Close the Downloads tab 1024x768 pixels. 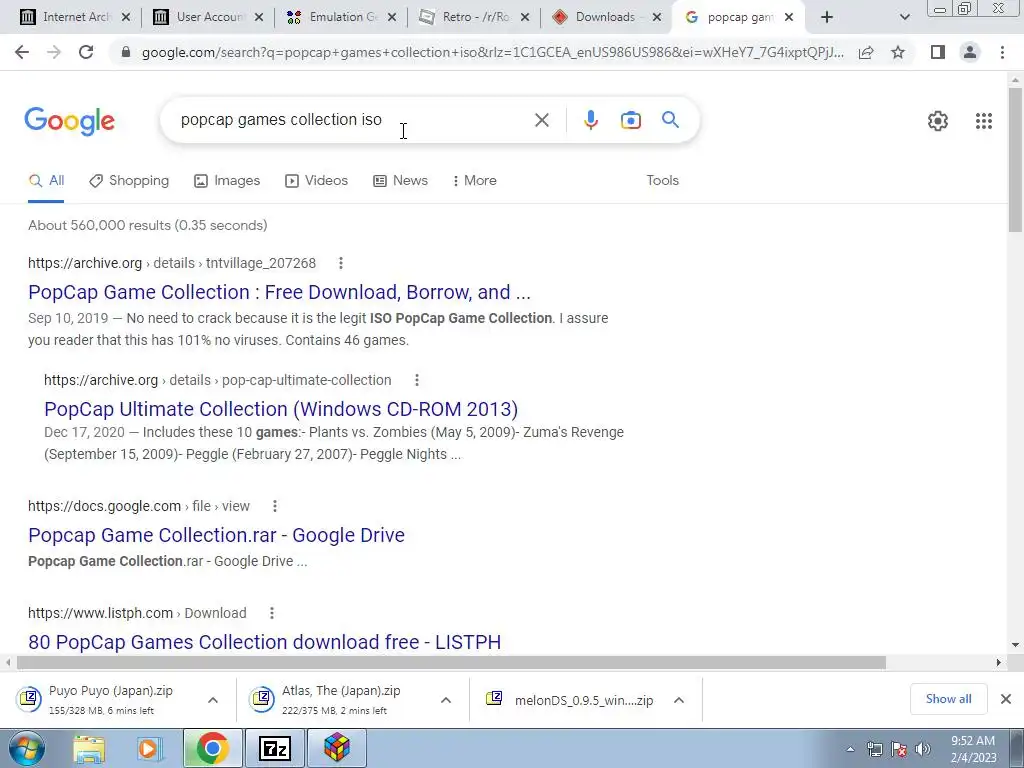click(657, 18)
